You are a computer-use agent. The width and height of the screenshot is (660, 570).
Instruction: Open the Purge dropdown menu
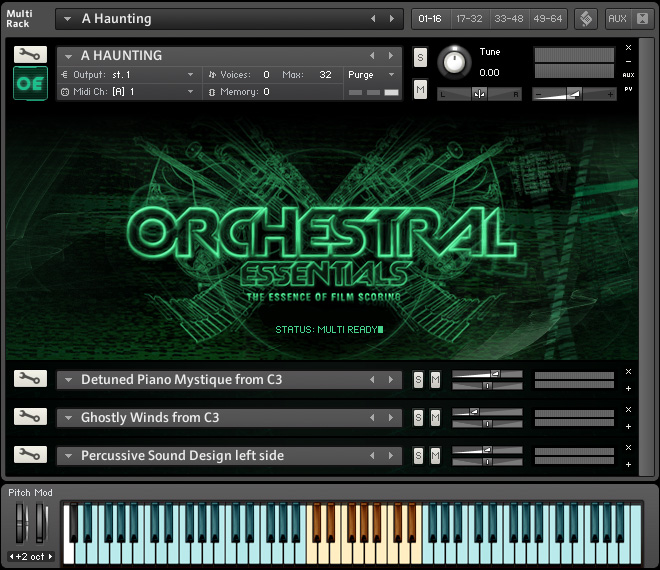click(x=391, y=75)
